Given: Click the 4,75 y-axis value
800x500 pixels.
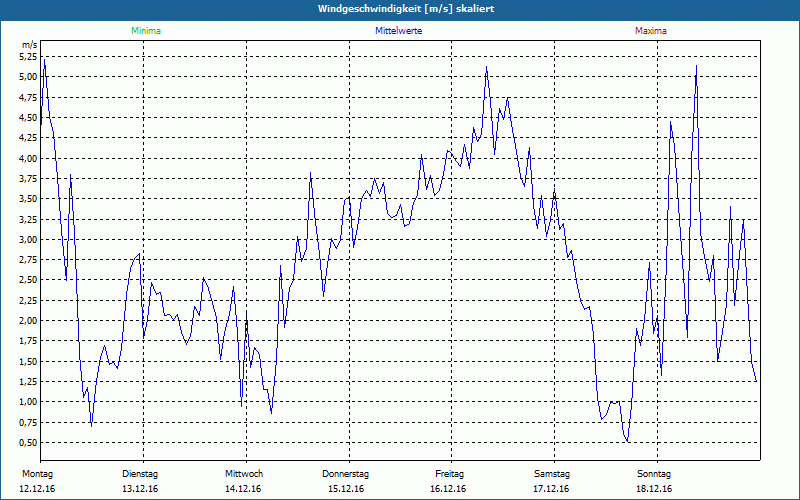Looking at the screenshot, I should [x=28, y=97].
